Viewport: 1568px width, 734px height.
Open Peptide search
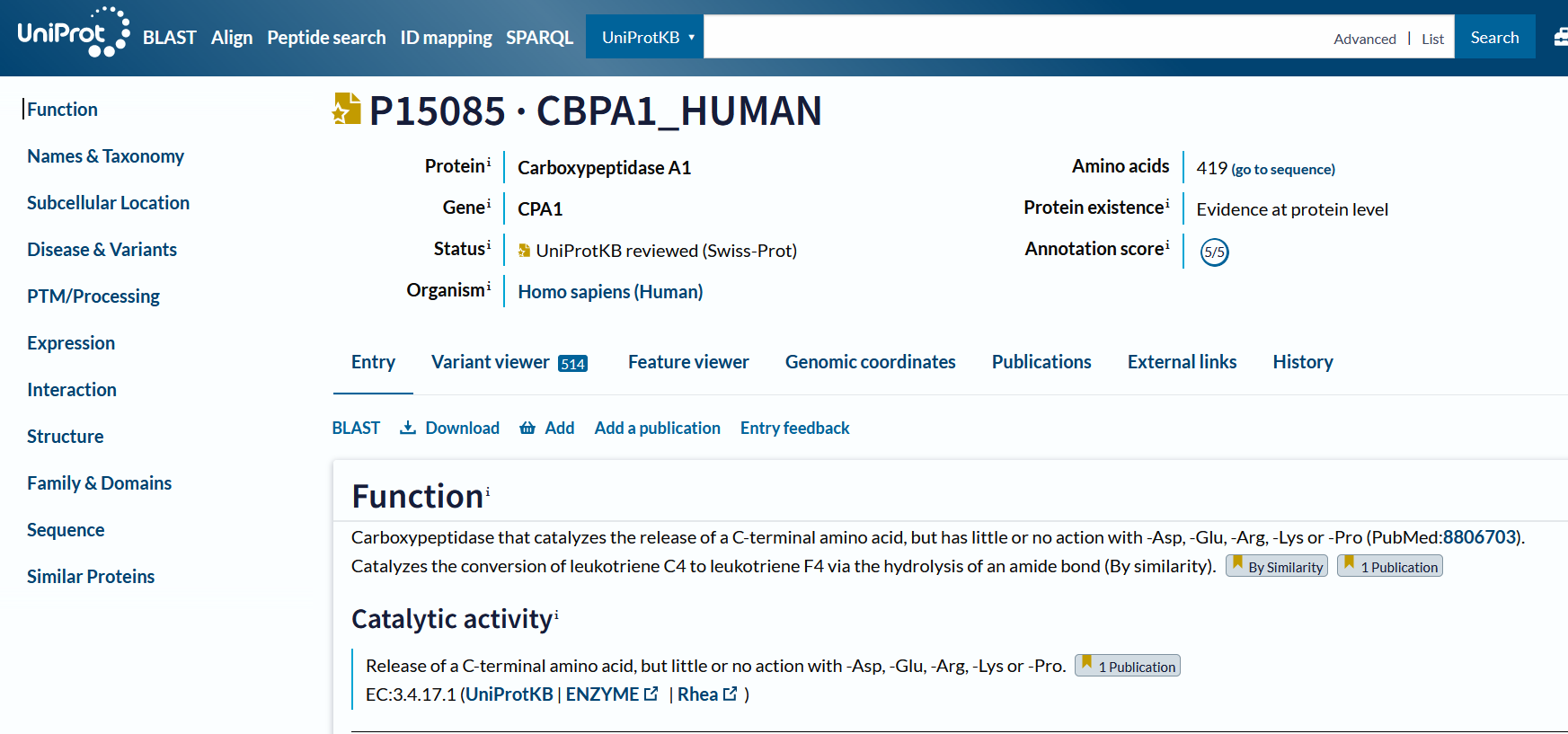pyautogui.click(x=326, y=38)
